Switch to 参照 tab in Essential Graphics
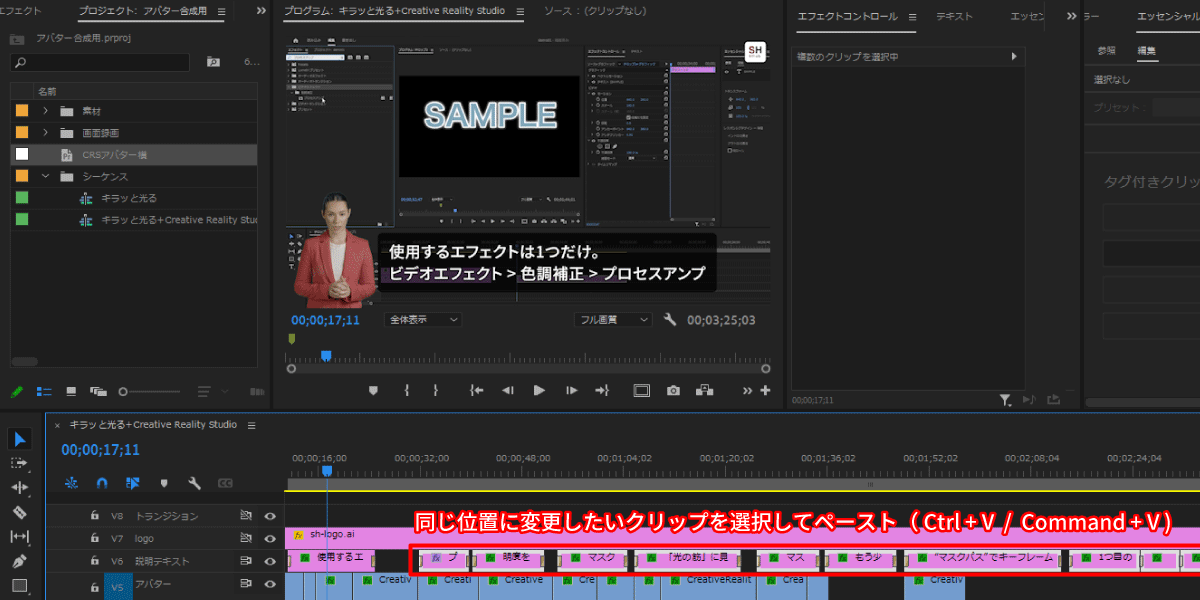1200x600 pixels. pos(1106,50)
